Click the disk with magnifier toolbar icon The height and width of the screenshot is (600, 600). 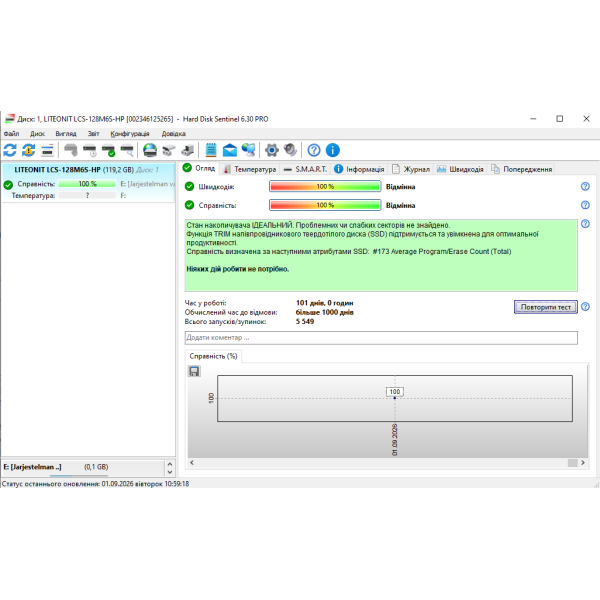tap(127, 150)
